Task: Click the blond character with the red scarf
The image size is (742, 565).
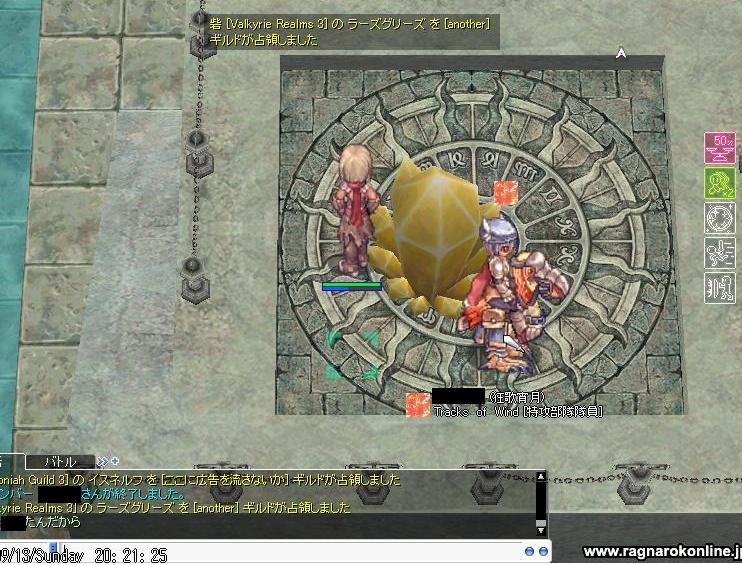Action: [356, 211]
